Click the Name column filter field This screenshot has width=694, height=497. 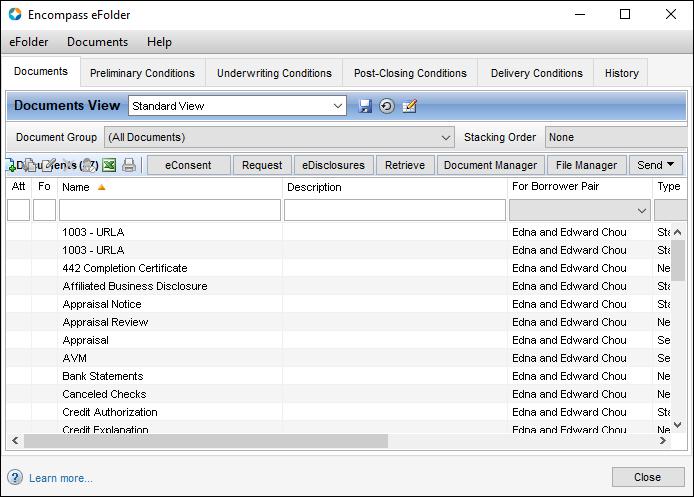(x=170, y=210)
